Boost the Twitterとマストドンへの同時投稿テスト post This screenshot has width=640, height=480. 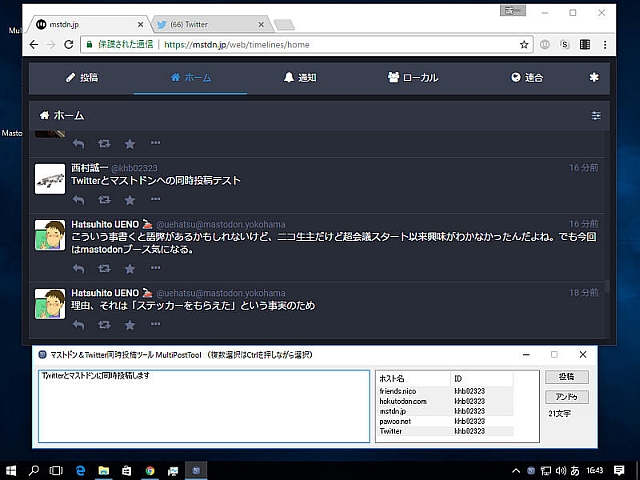tap(104, 200)
